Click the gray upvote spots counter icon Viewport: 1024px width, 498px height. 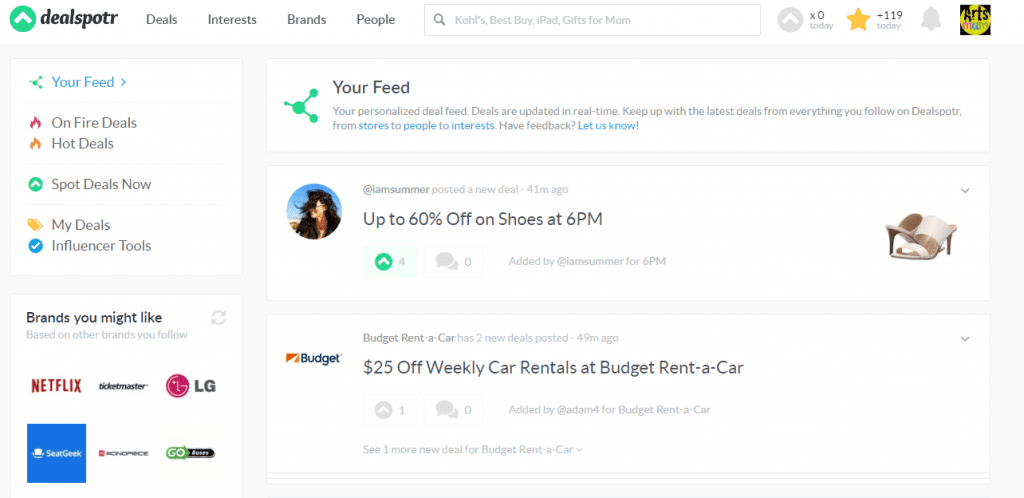tap(790, 20)
